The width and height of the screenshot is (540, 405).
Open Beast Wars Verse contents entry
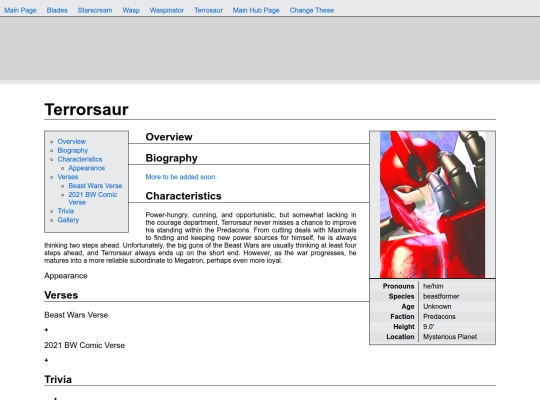(95, 186)
